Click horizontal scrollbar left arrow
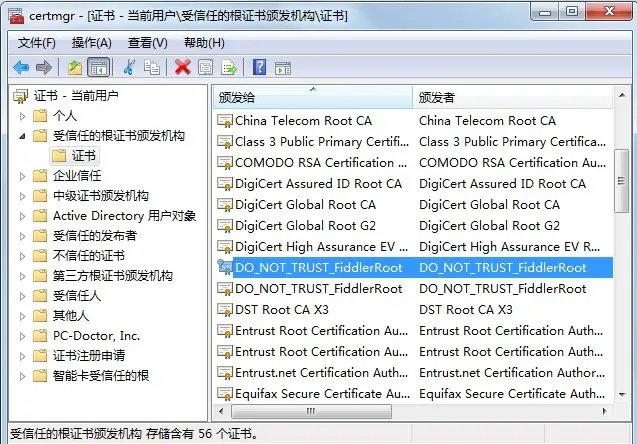The width and height of the screenshot is (637, 444). point(221,411)
